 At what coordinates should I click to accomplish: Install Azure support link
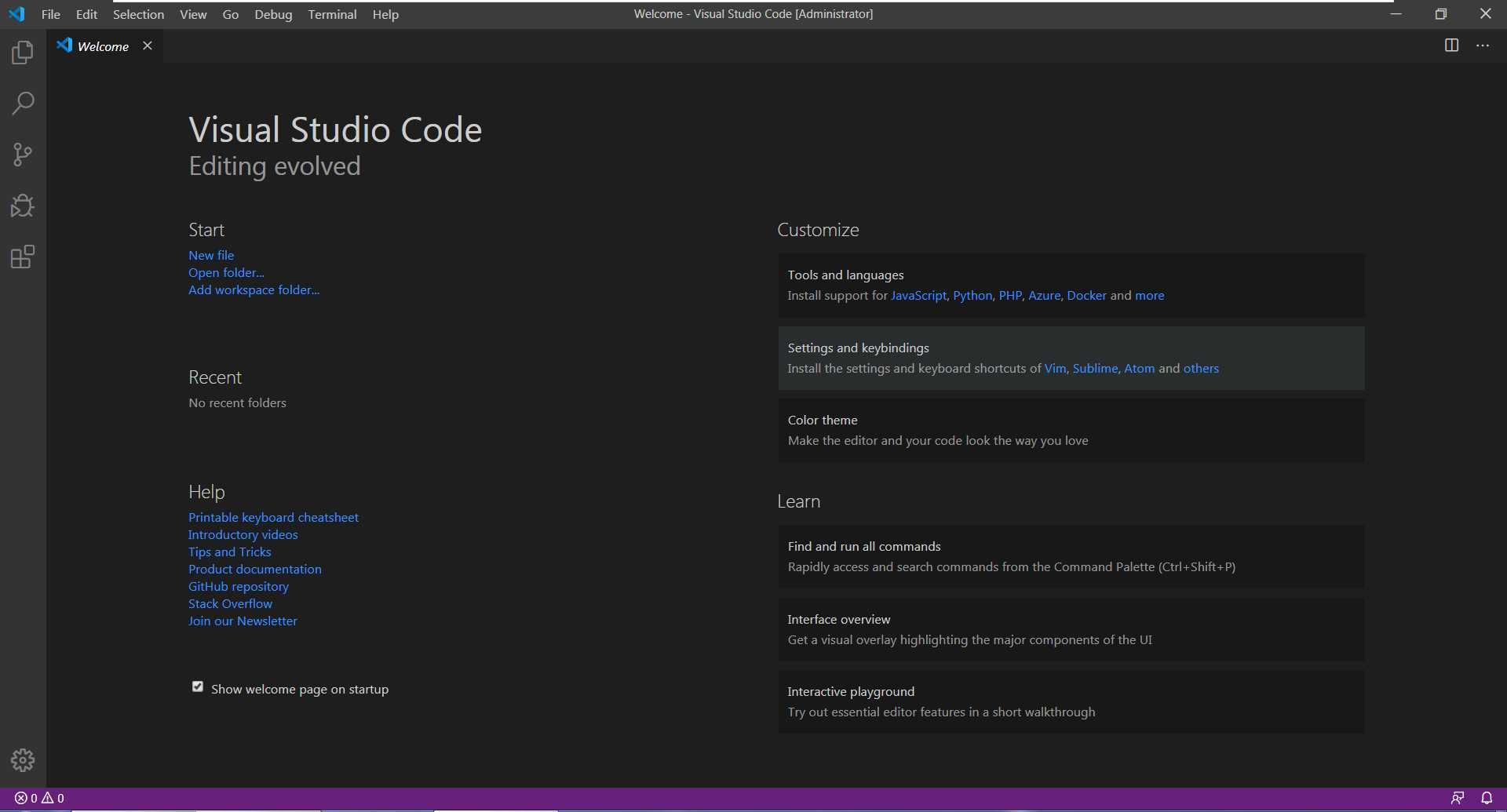(1044, 295)
